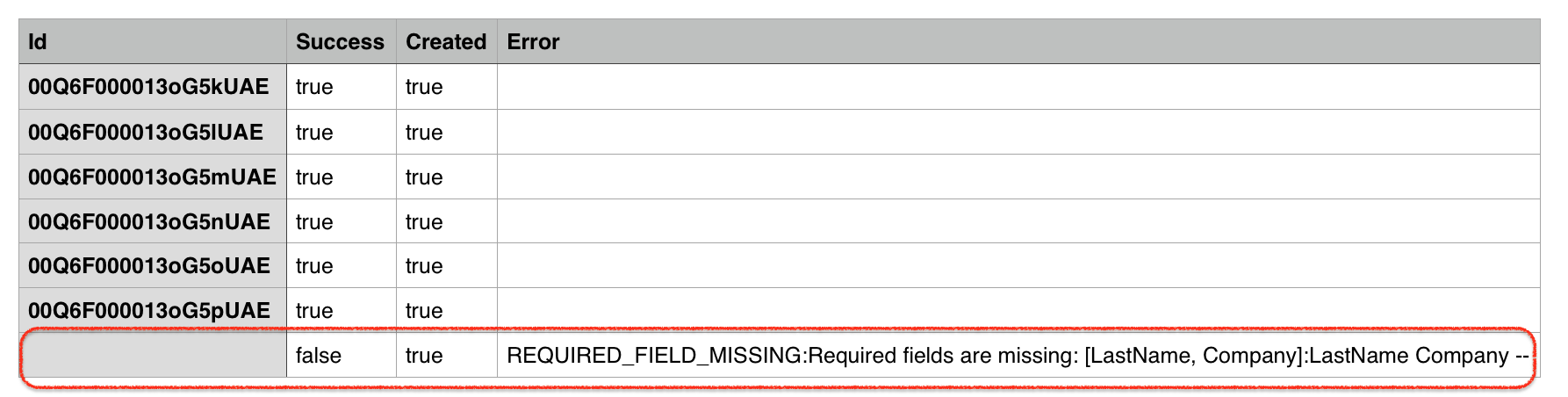Image resolution: width=1568 pixels, height=397 pixels.
Task: Click the REQUIRED_FIELD_MISSING error message cell
Action: click(1018, 355)
